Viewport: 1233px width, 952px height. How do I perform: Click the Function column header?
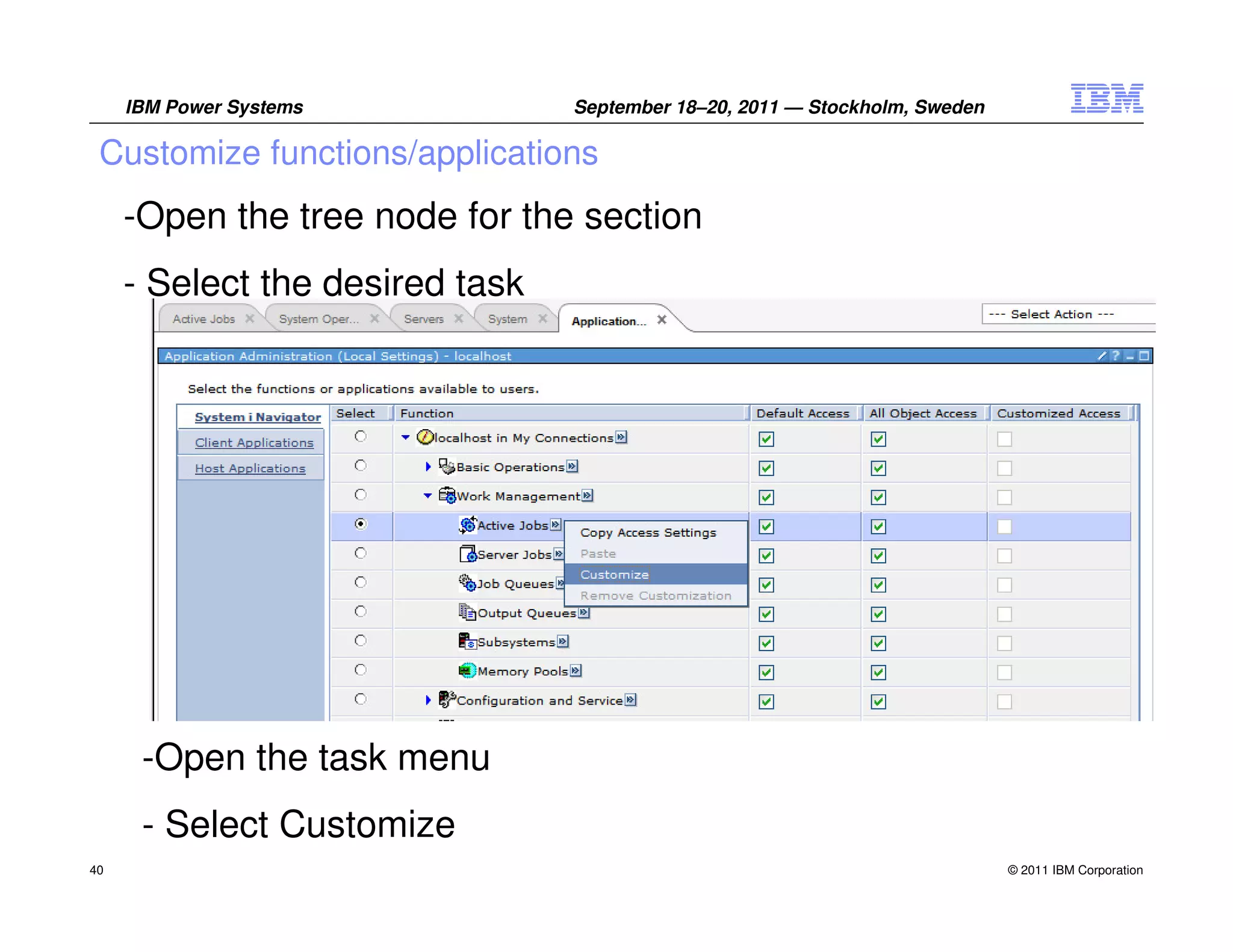click(571, 413)
